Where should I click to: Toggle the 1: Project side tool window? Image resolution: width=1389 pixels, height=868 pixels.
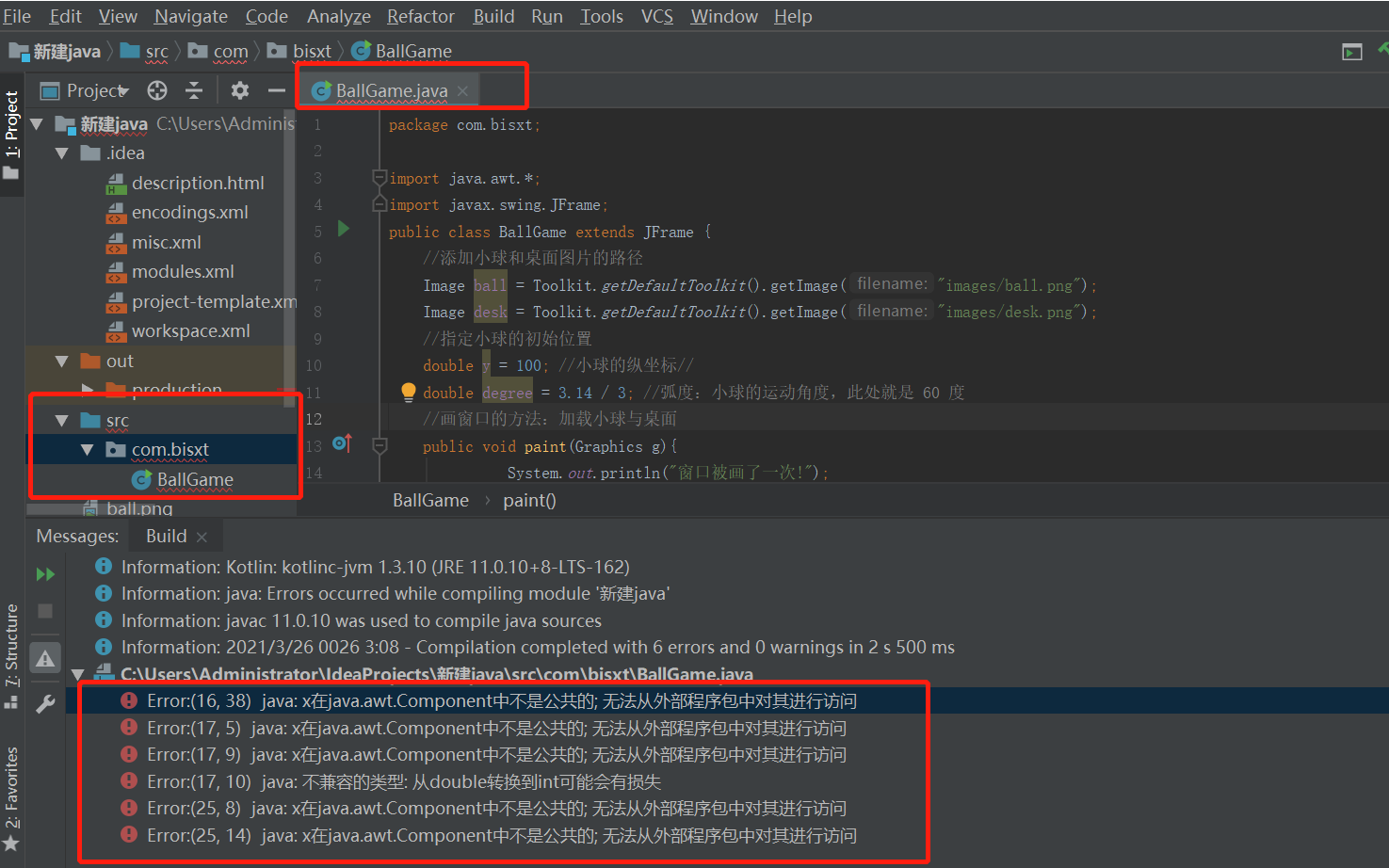coord(11,135)
